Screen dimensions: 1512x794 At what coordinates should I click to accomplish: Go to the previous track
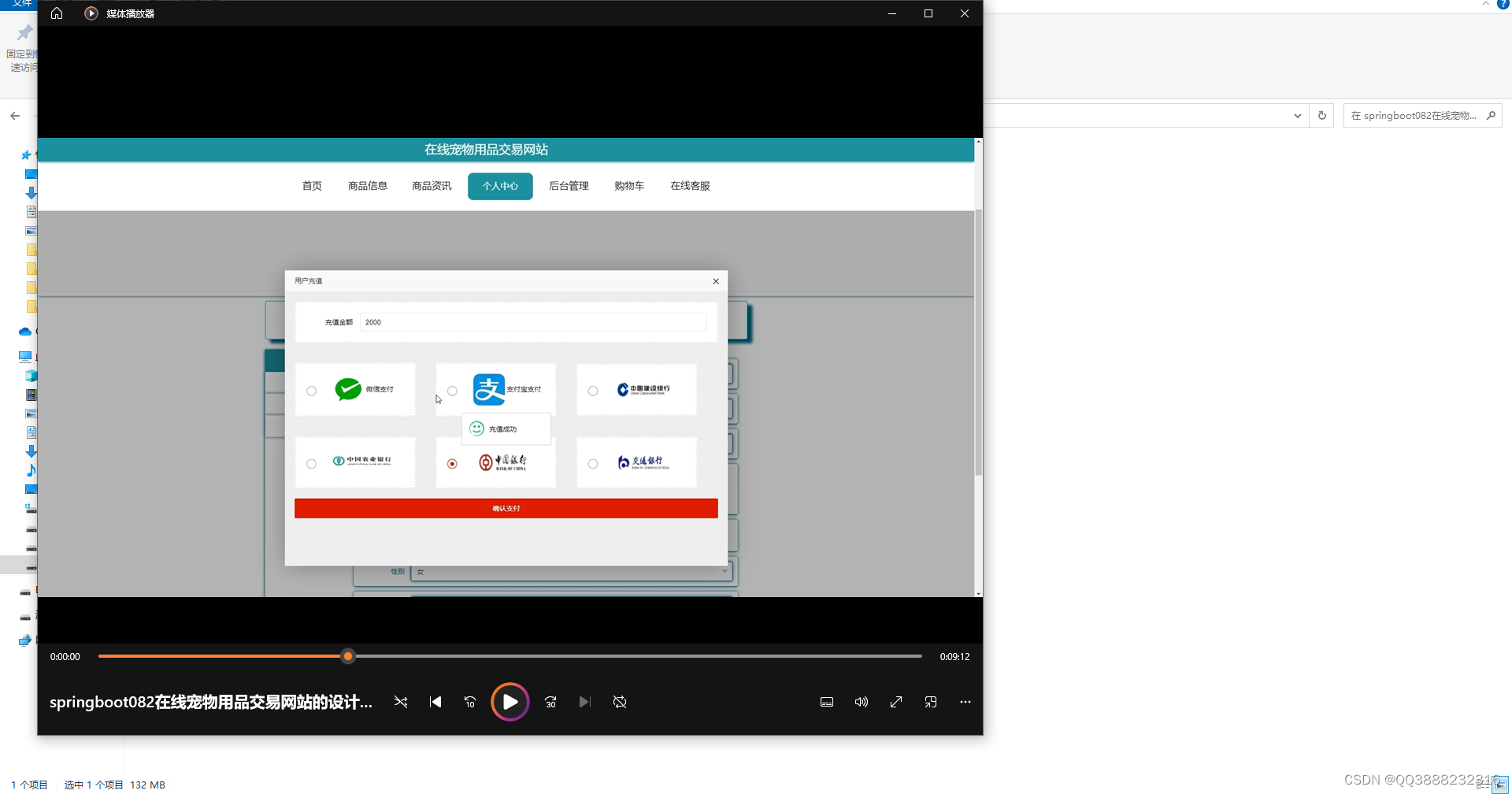pyautogui.click(x=435, y=702)
